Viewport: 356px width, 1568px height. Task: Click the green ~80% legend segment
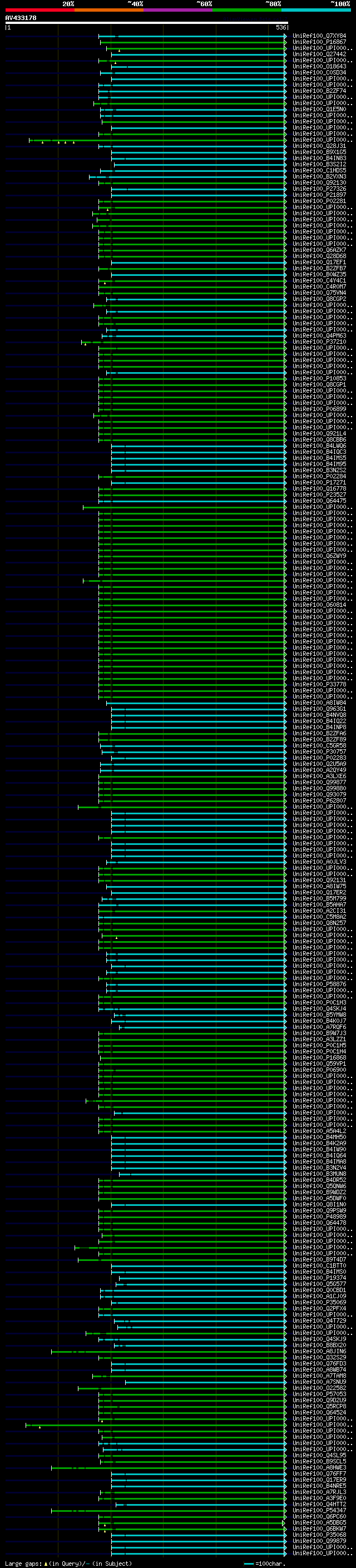click(x=247, y=10)
